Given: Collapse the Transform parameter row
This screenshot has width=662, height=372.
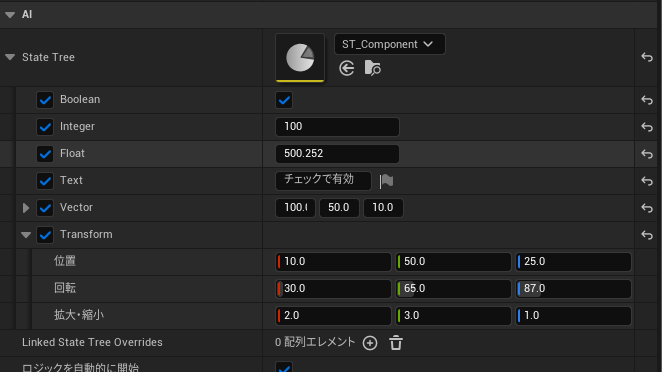Looking at the screenshot, I should tap(26, 235).
